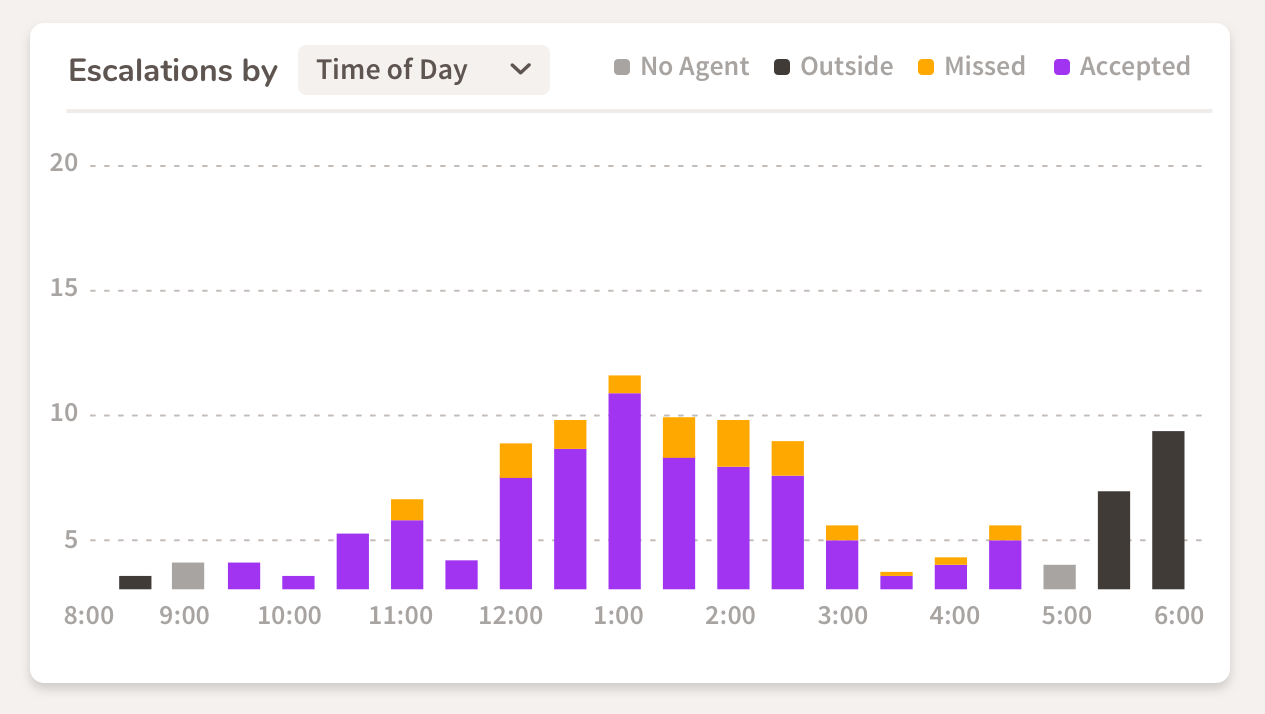
Task: Open the dropdown next to Escalations by
Action: pos(423,69)
